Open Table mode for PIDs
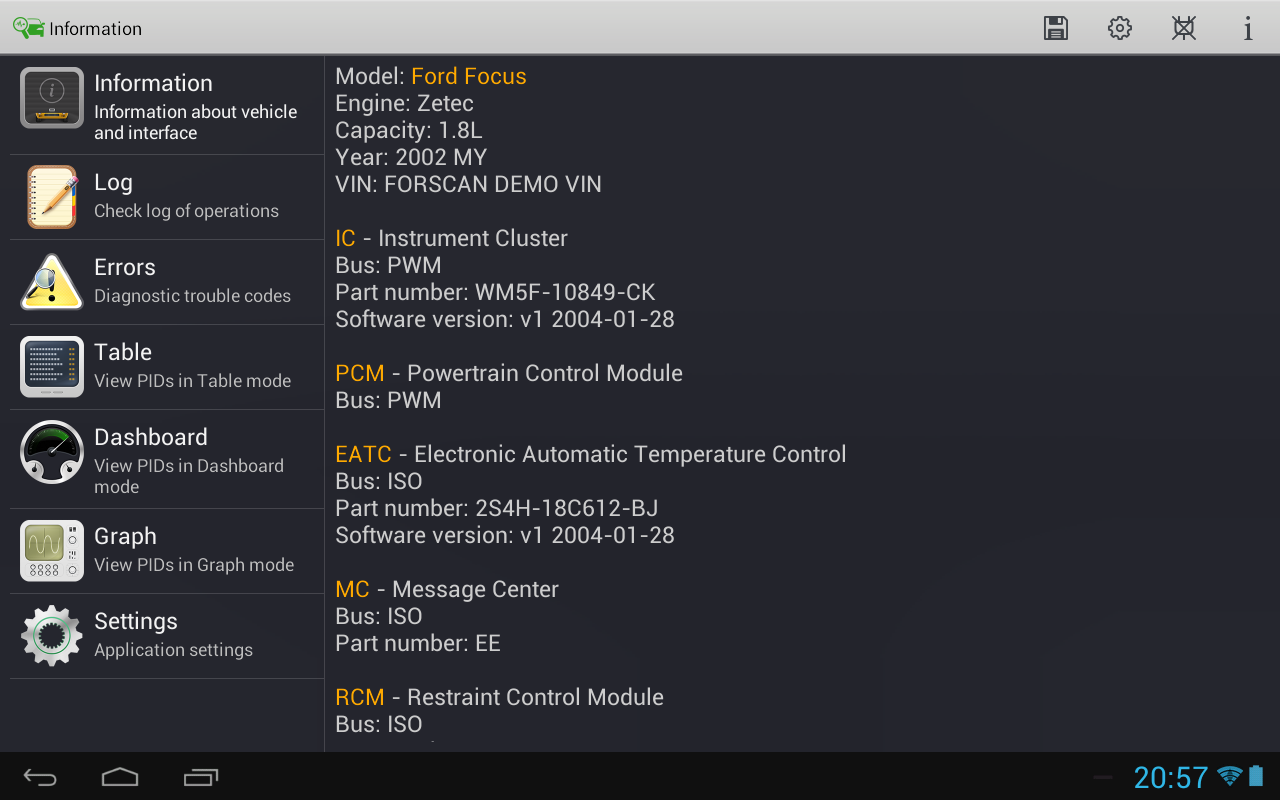The width and height of the screenshot is (1280, 800). 192,366
